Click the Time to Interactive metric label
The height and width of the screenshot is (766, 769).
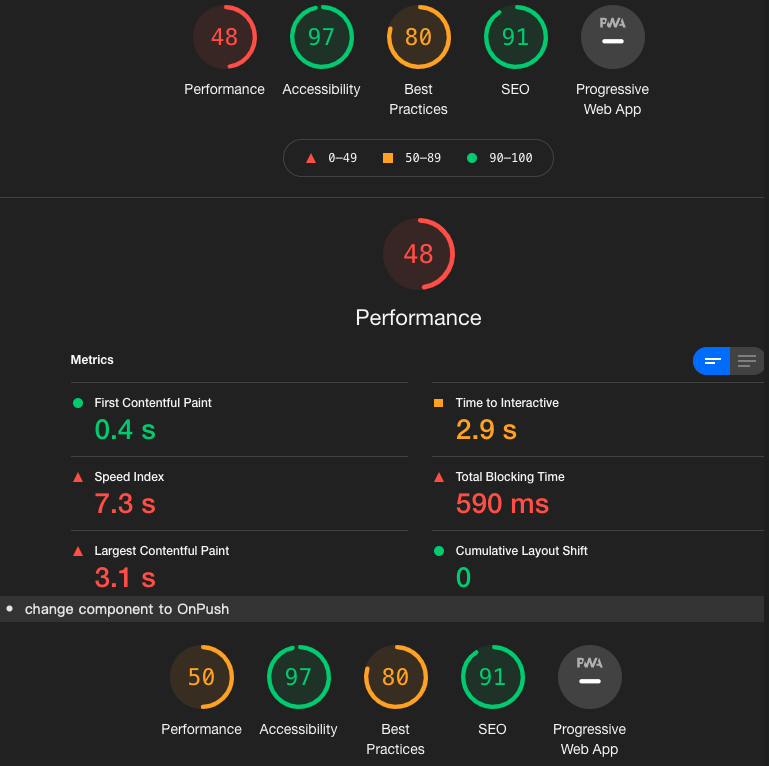(x=507, y=403)
